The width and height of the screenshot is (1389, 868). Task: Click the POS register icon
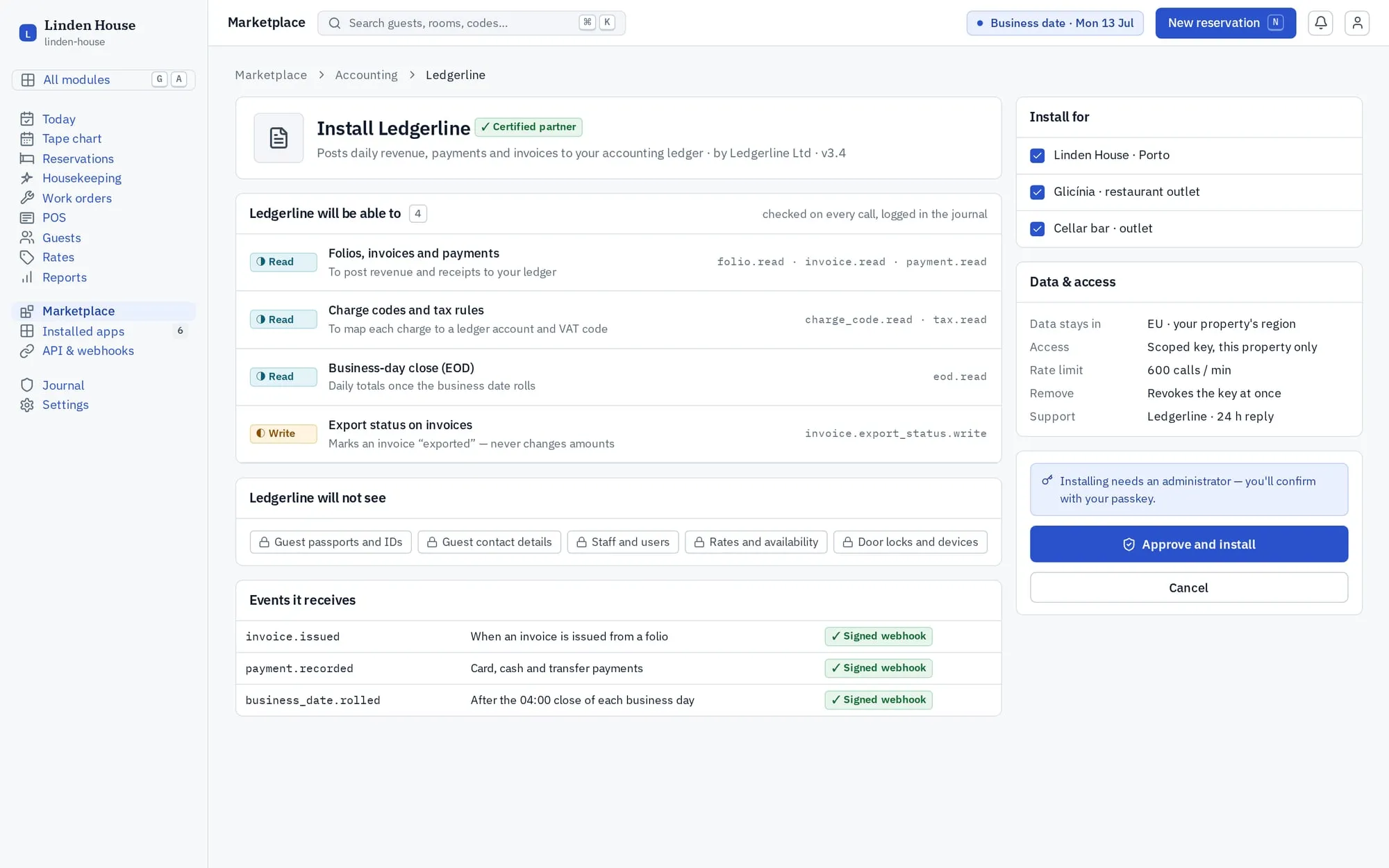pyautogui.click(x=27, y=218)
